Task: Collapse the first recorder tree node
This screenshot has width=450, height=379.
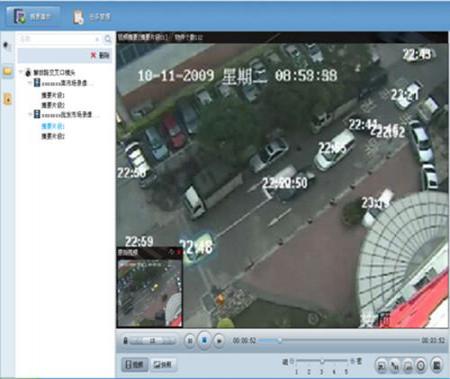Action: 29,82
